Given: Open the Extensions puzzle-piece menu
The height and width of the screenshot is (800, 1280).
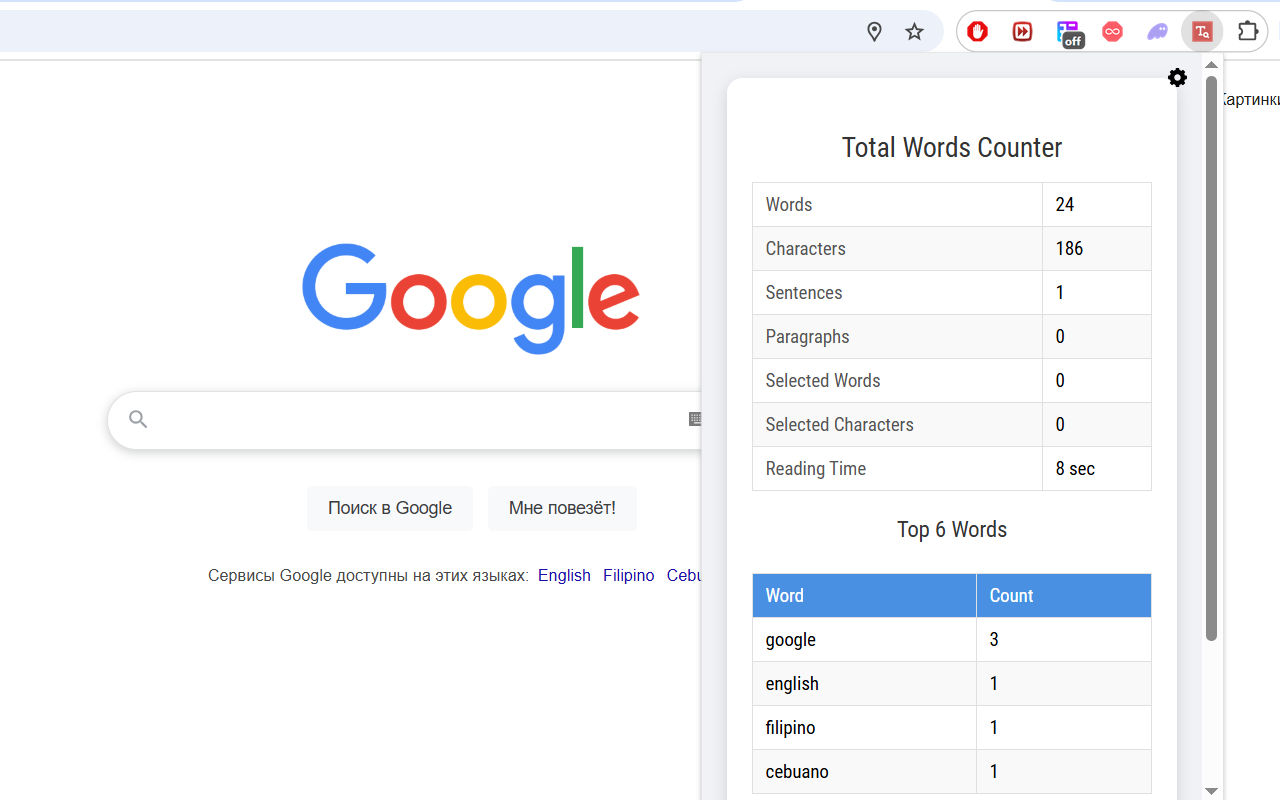Looking at the screenshot, I should click(1248, 32).
